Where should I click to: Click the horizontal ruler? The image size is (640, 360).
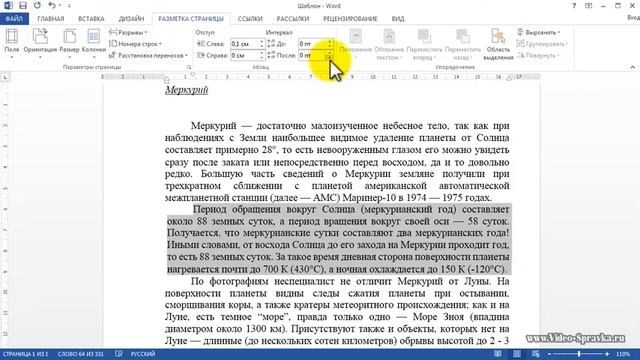point(320,77)
